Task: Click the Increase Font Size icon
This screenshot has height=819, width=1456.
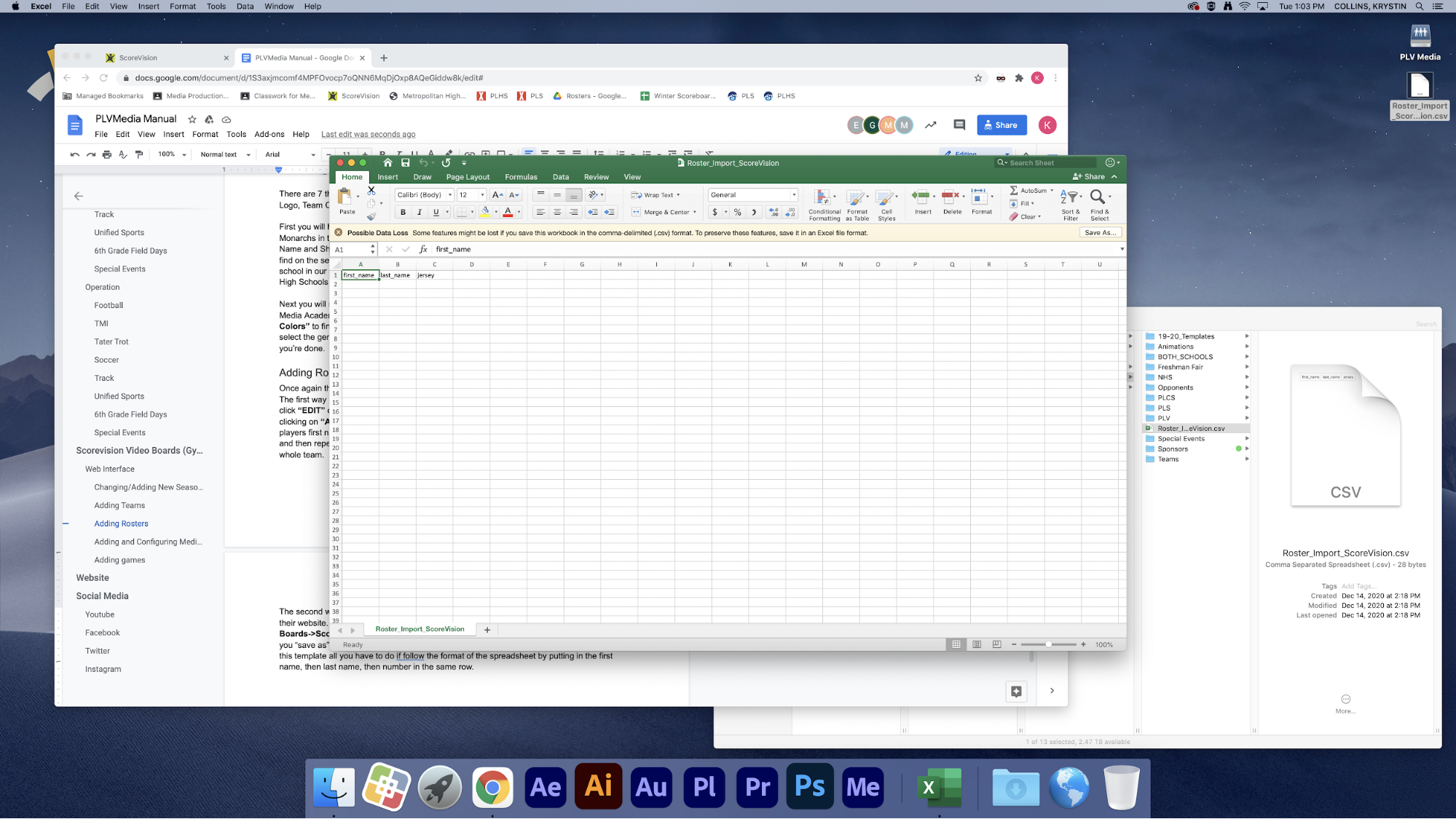Action: click(x=497, y=195)
